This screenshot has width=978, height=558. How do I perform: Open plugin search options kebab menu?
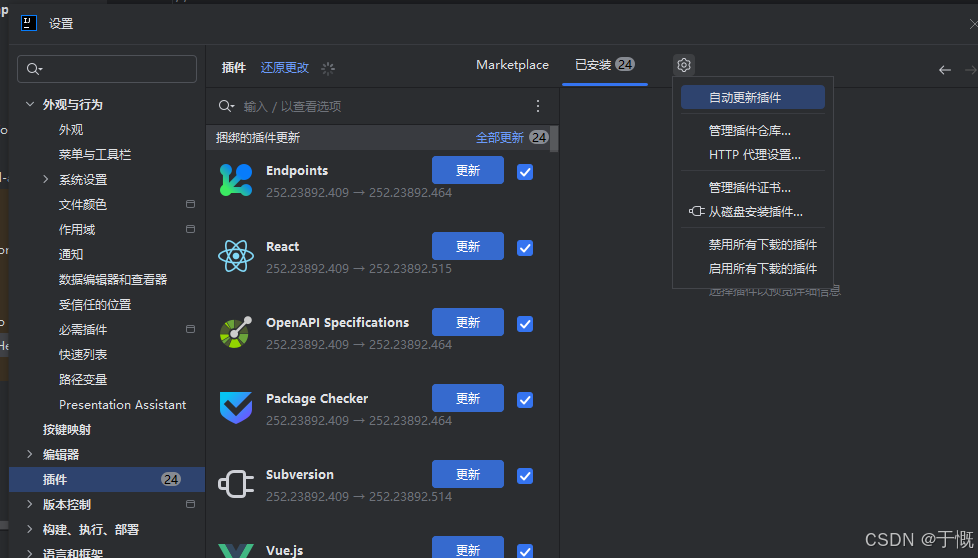tap(538, 107)
